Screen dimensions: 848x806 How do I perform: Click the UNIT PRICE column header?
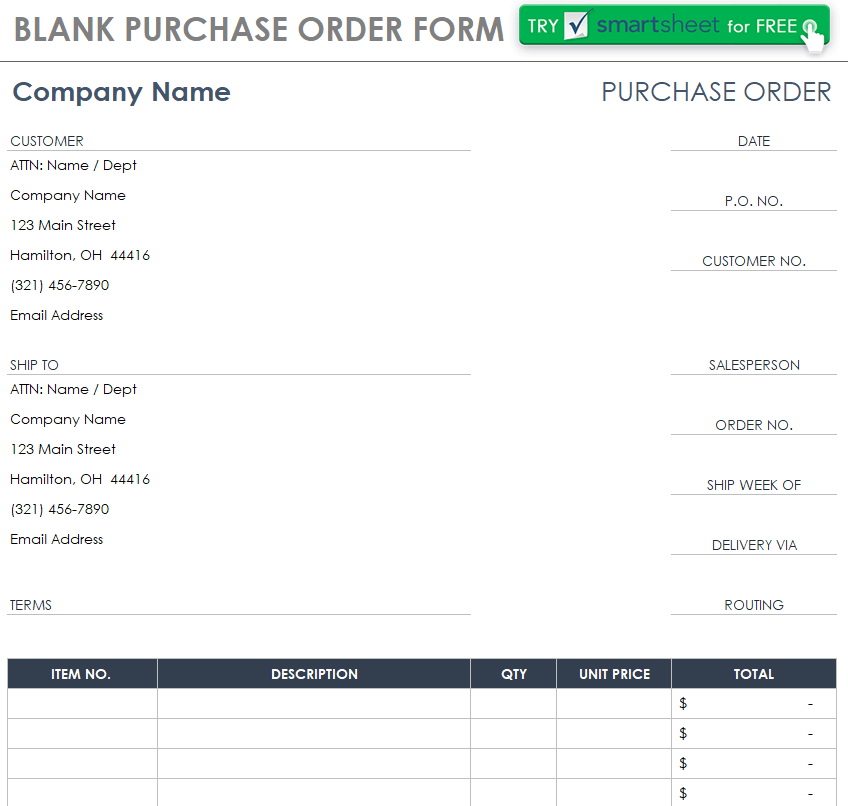point(614,674)
